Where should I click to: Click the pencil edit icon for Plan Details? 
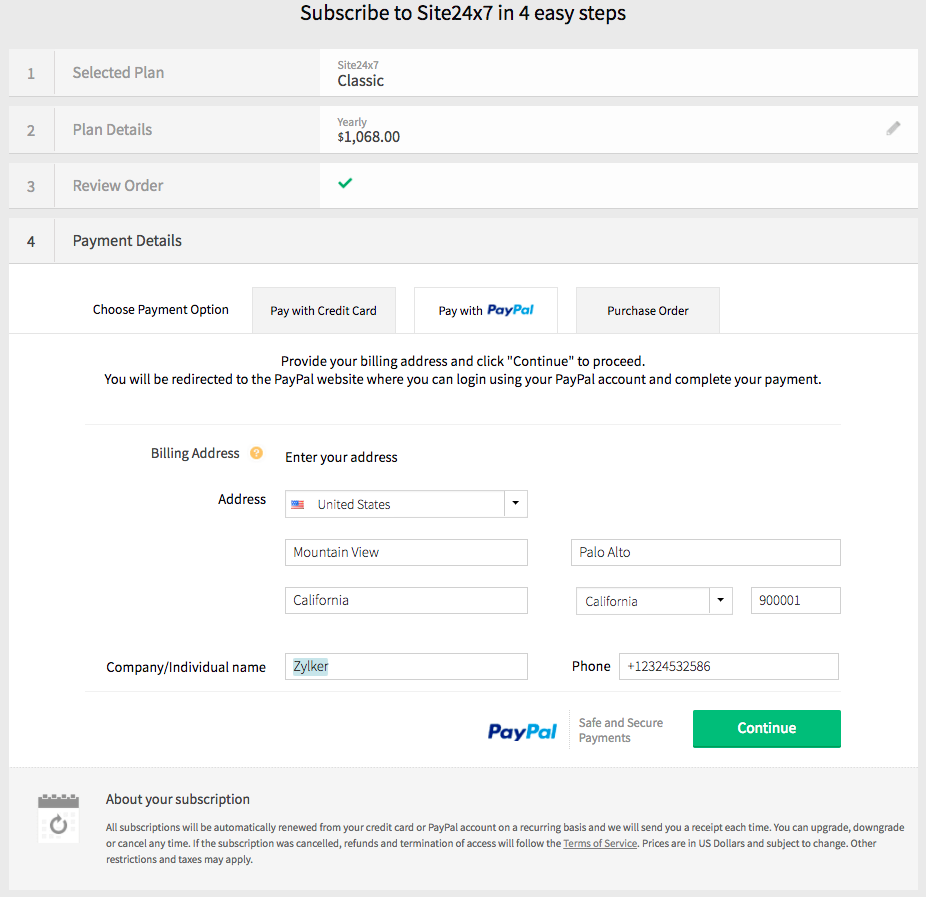pos(893,128)
